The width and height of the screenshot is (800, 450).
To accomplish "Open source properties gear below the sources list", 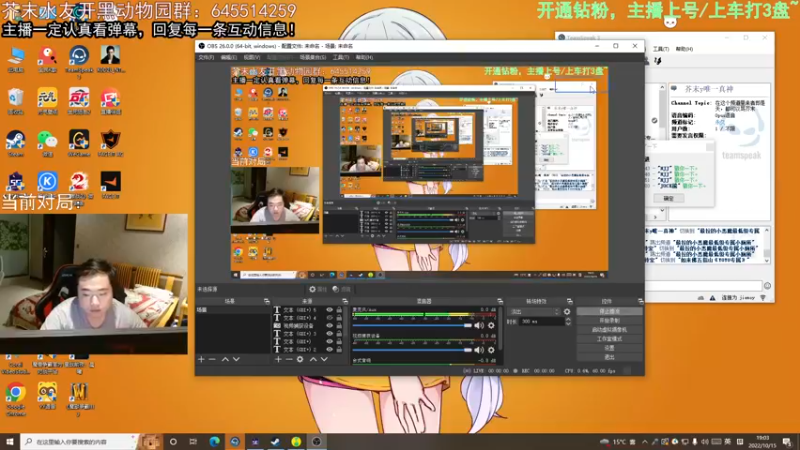I will tap(300, 359).
